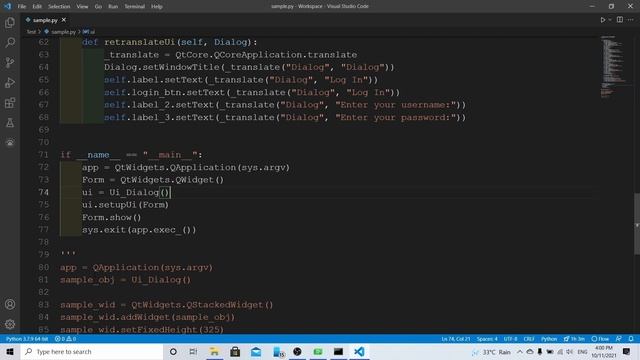Open run options dropdown arrow beside play

(610, 20)
